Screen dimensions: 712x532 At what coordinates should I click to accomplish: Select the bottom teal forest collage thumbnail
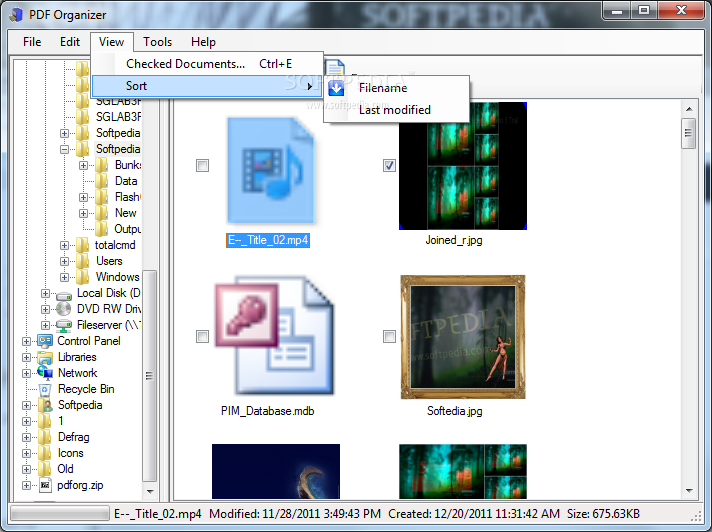463,471
